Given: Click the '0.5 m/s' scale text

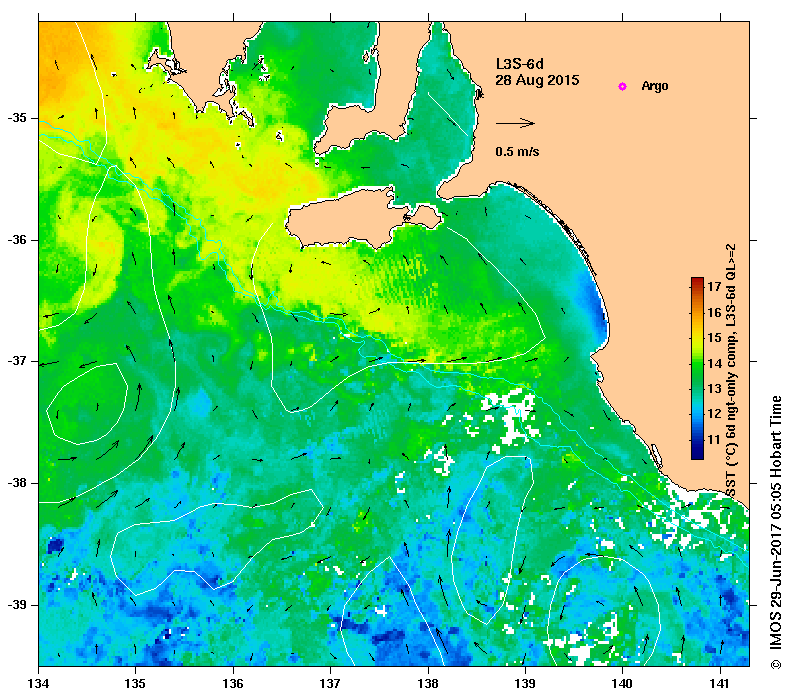Looking at the screenshot, I should [517, 151].
